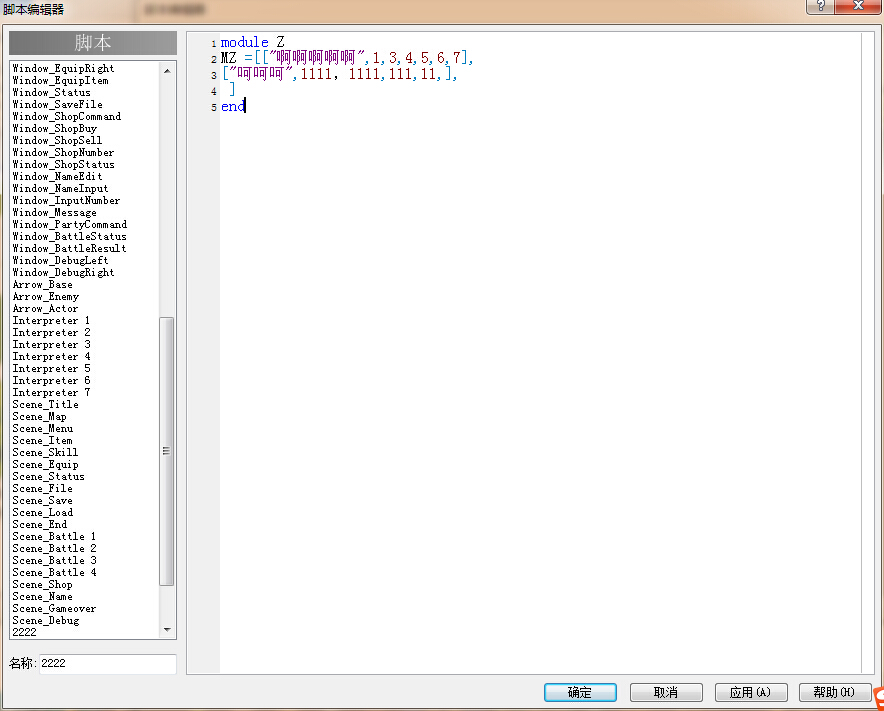Select the Window_EquipRight script

point(63,68)
